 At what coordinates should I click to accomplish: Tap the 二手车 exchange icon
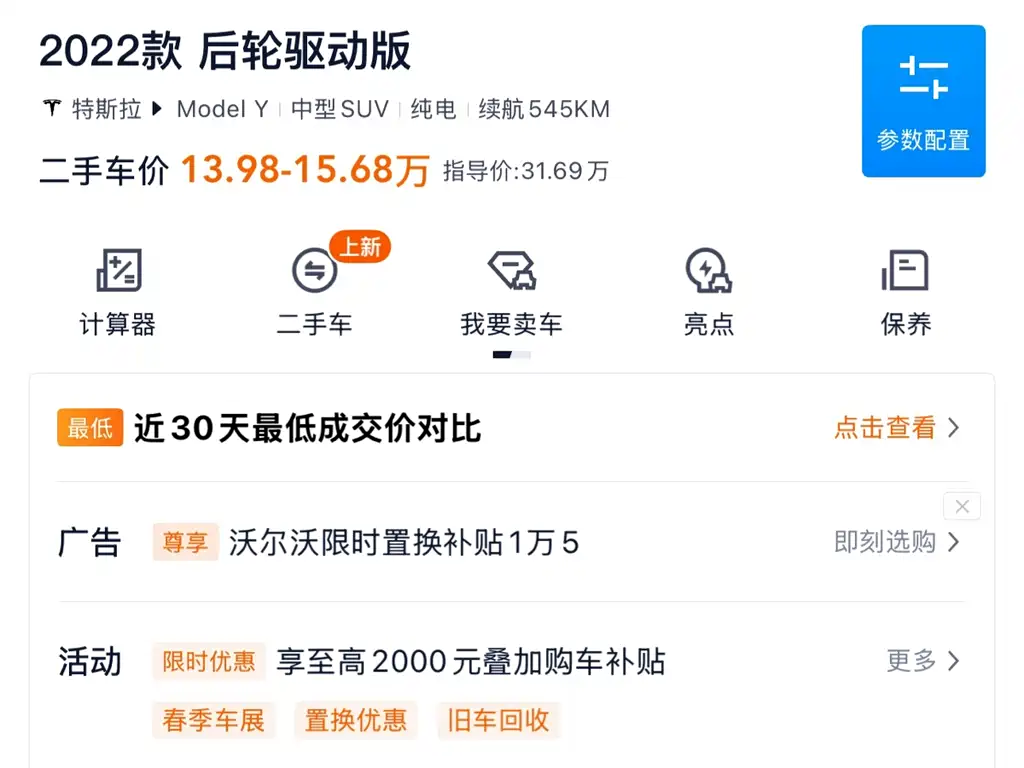(x=314, y=270)
